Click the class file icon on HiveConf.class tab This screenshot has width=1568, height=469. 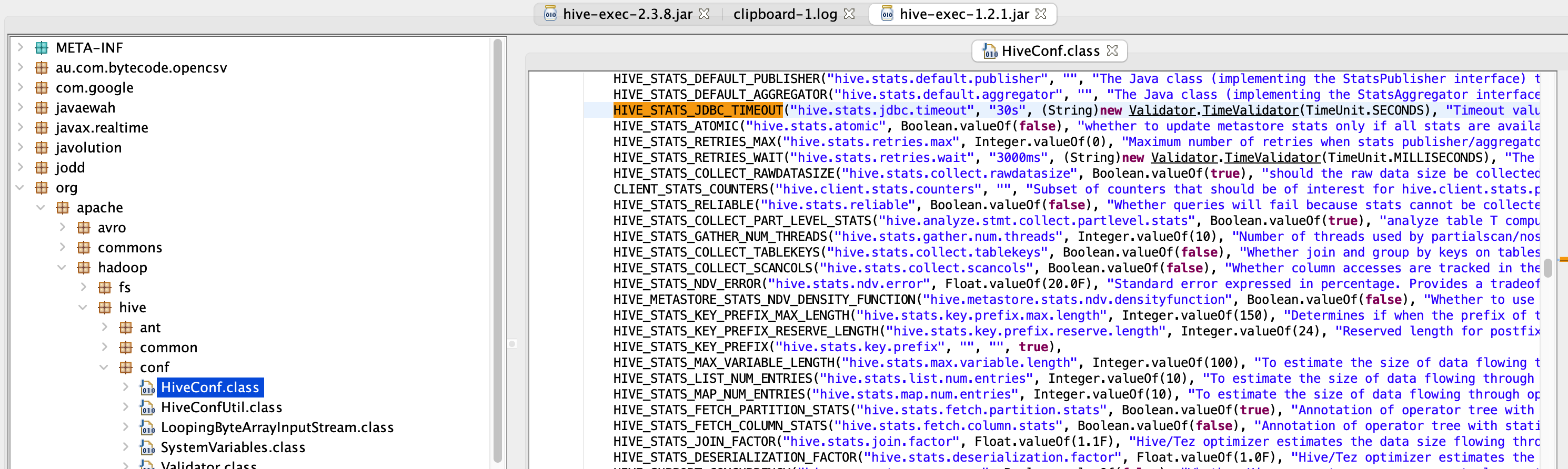(990, 51)
